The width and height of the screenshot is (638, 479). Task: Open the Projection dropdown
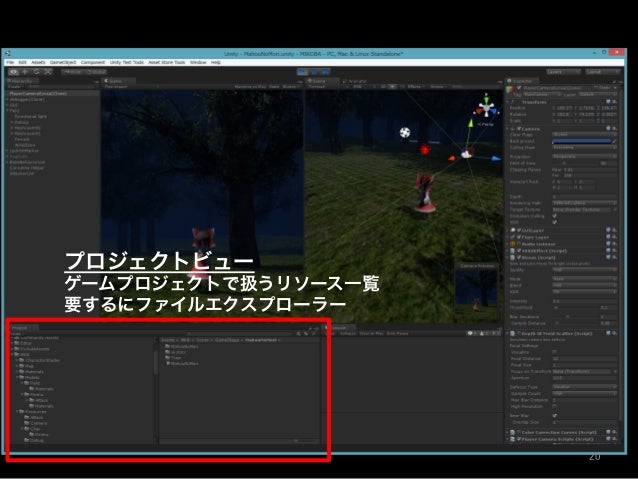(x=584, y=157)
